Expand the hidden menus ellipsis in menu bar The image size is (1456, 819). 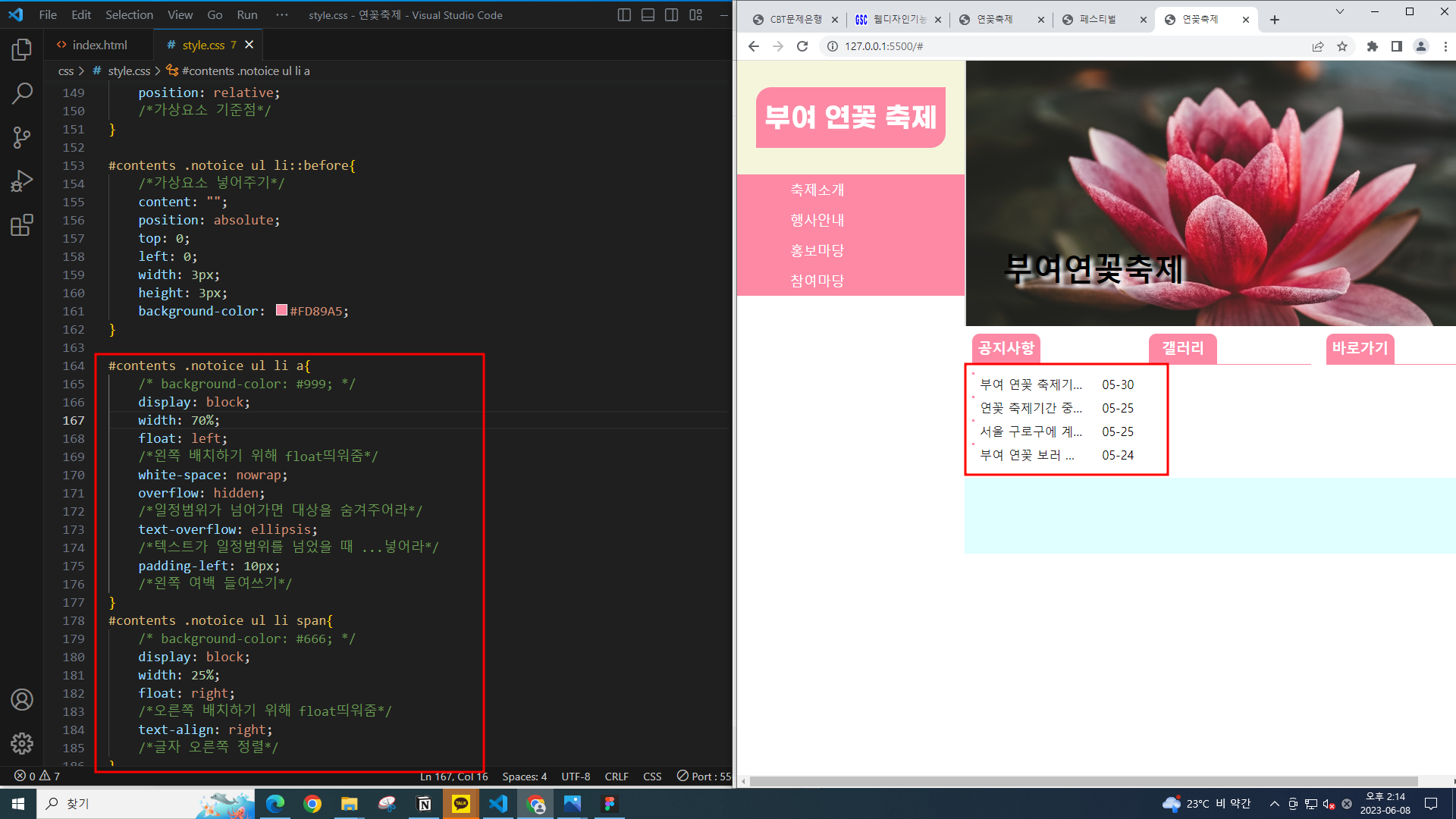[282, 15]
